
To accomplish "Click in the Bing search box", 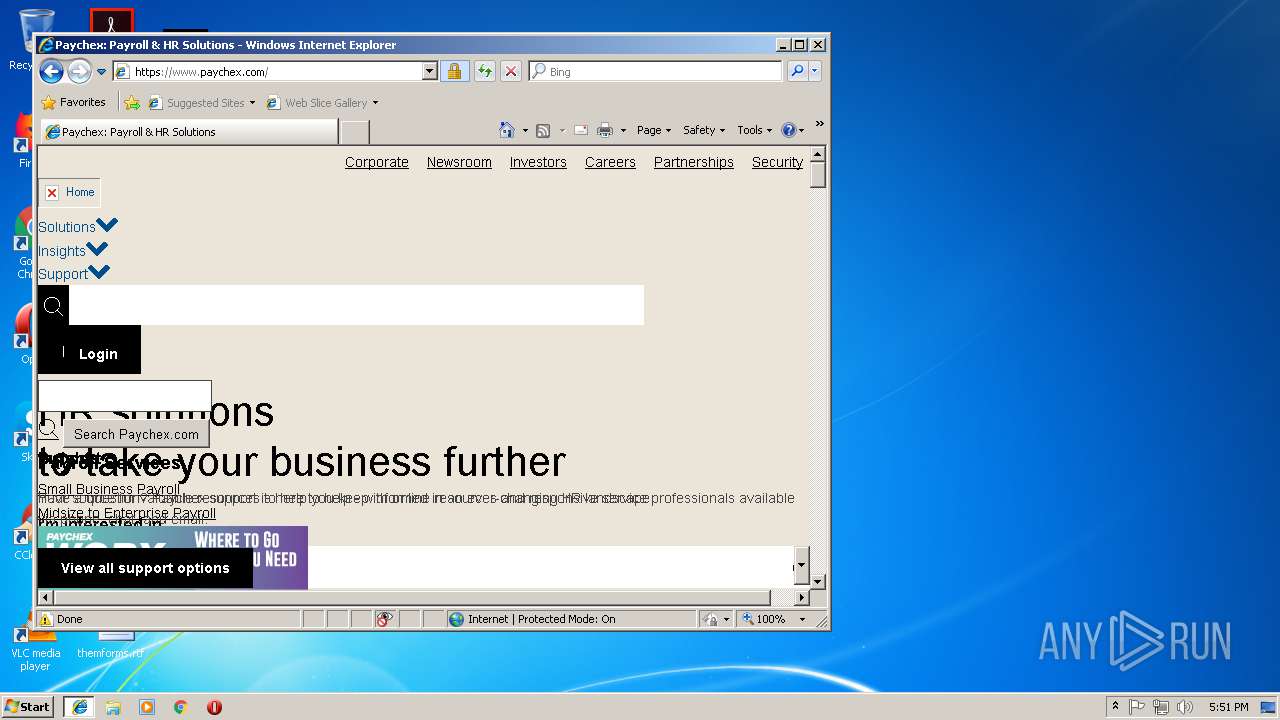I will tap(656, 71).
